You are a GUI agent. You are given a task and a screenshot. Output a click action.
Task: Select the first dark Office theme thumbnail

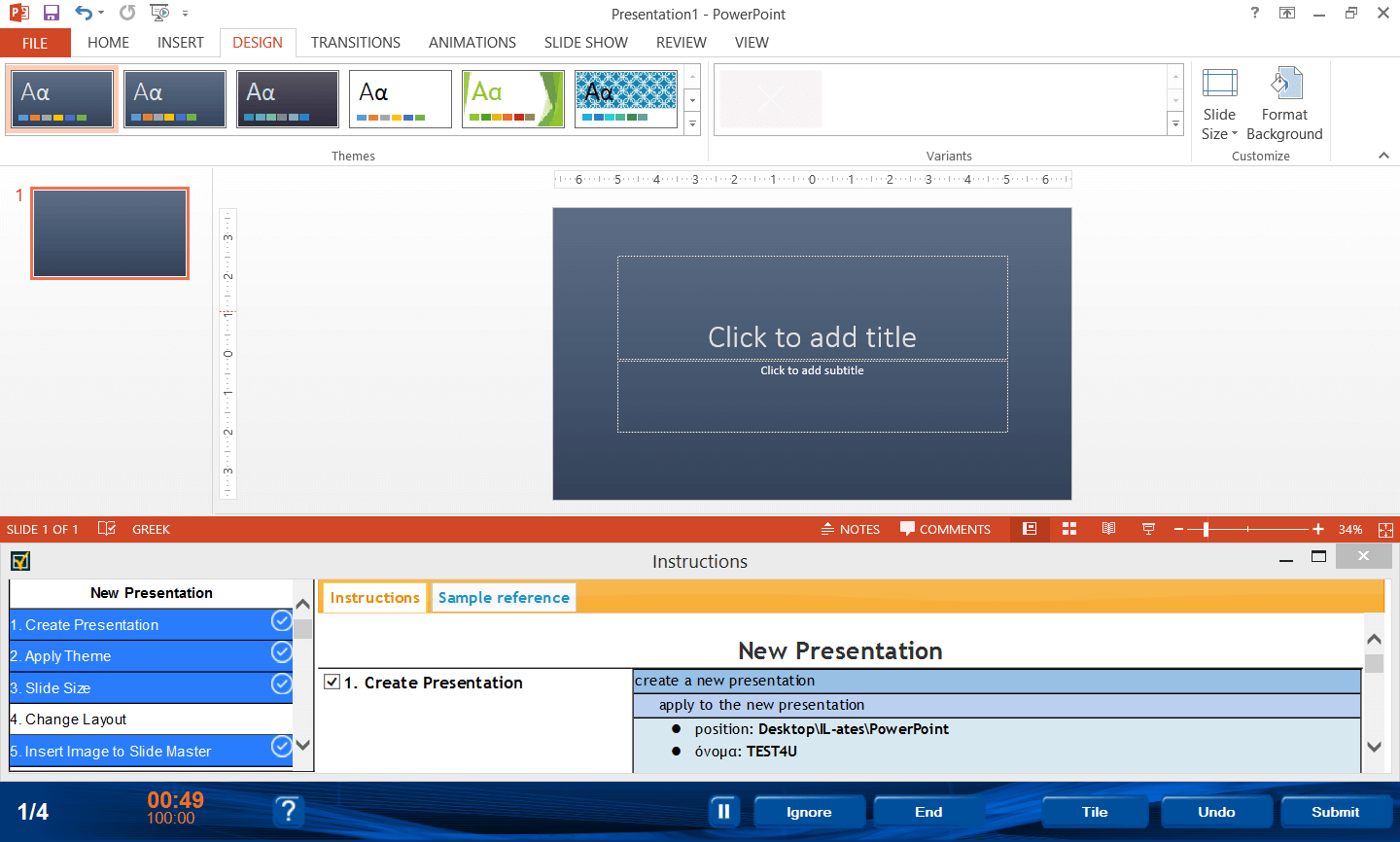(62, 99)
